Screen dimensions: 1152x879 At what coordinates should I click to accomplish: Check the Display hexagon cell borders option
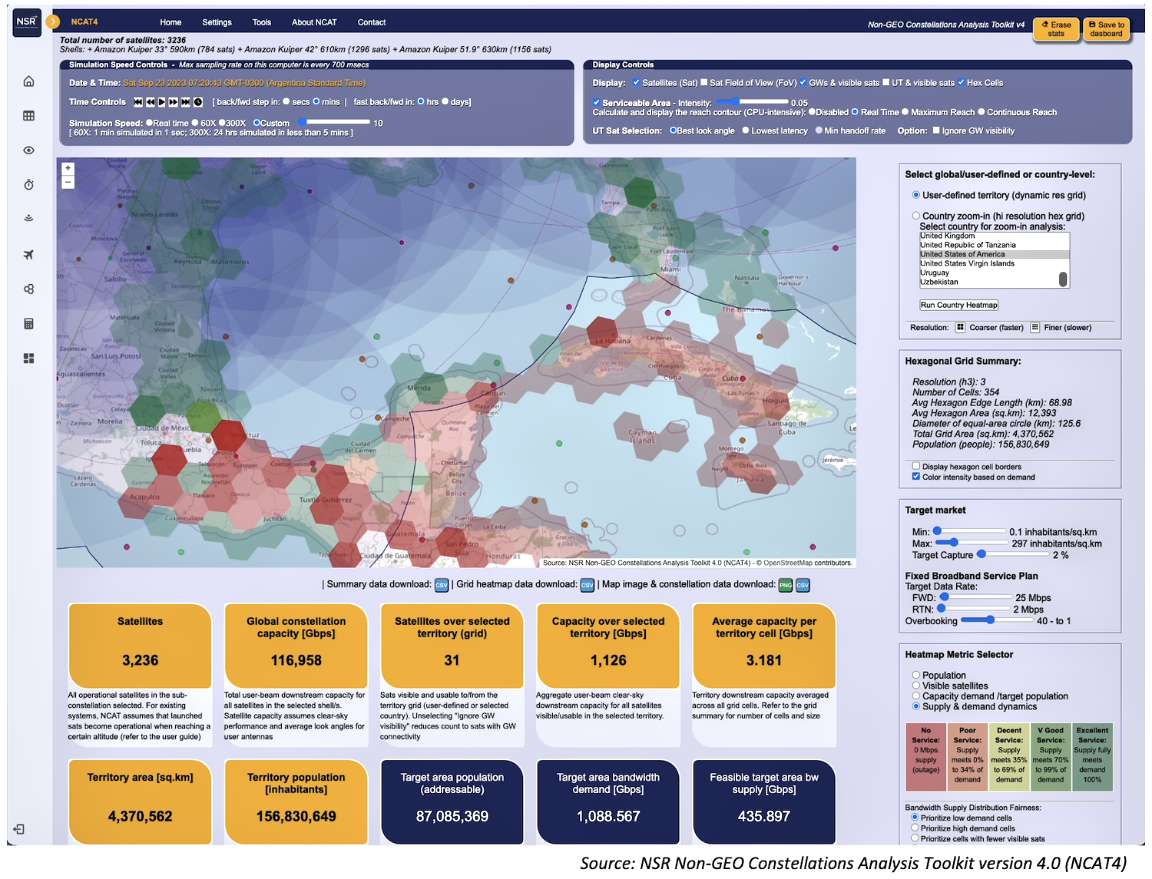tap(914, 467)
